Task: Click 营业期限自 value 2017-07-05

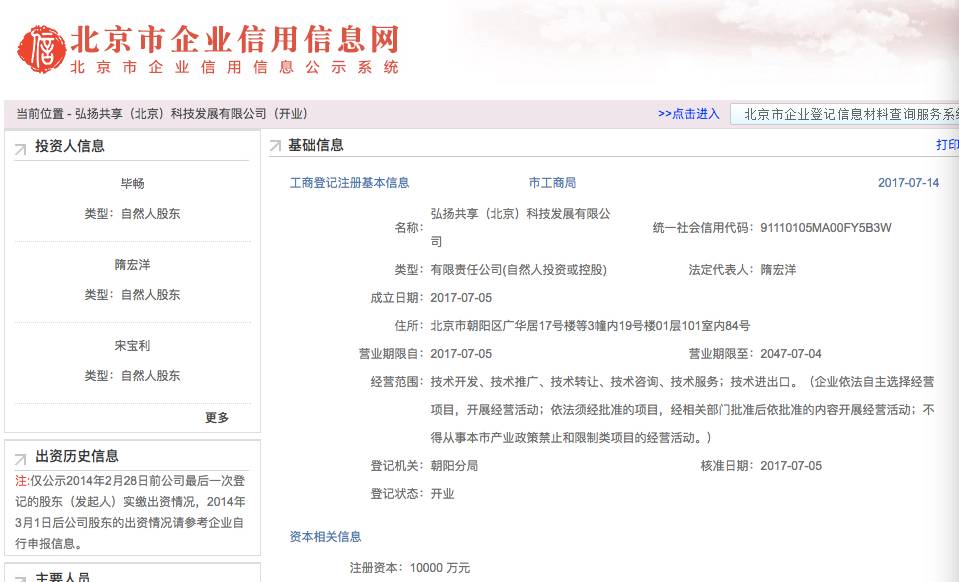Action: 461,354
